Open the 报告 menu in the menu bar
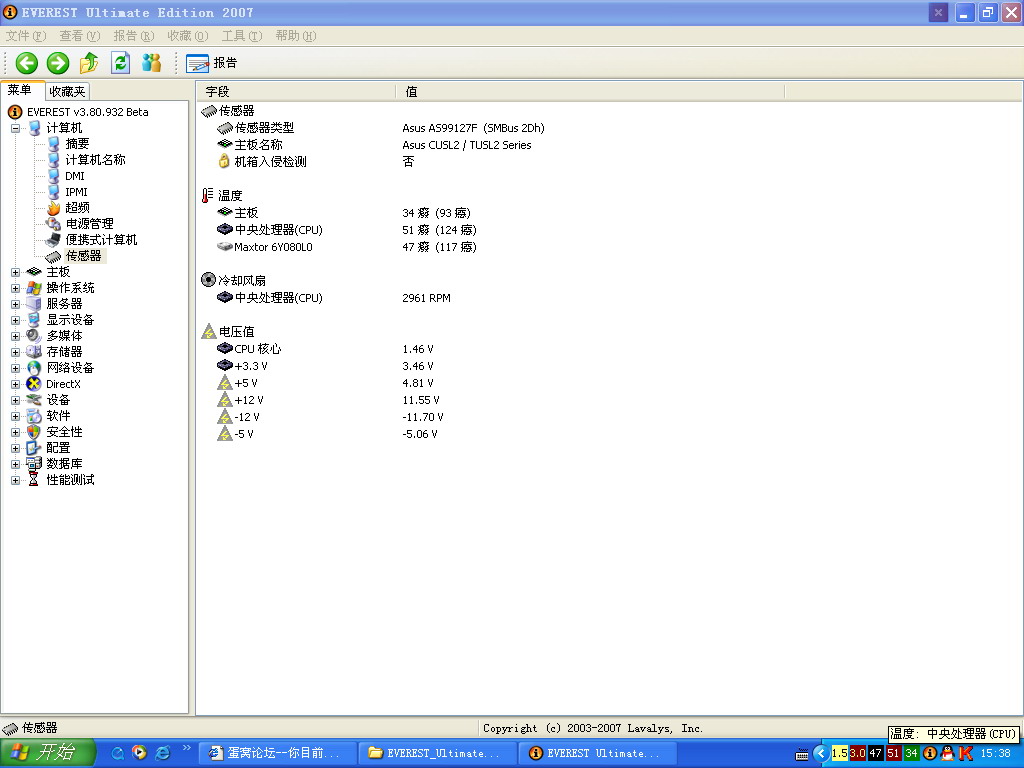 click(134, 36)
